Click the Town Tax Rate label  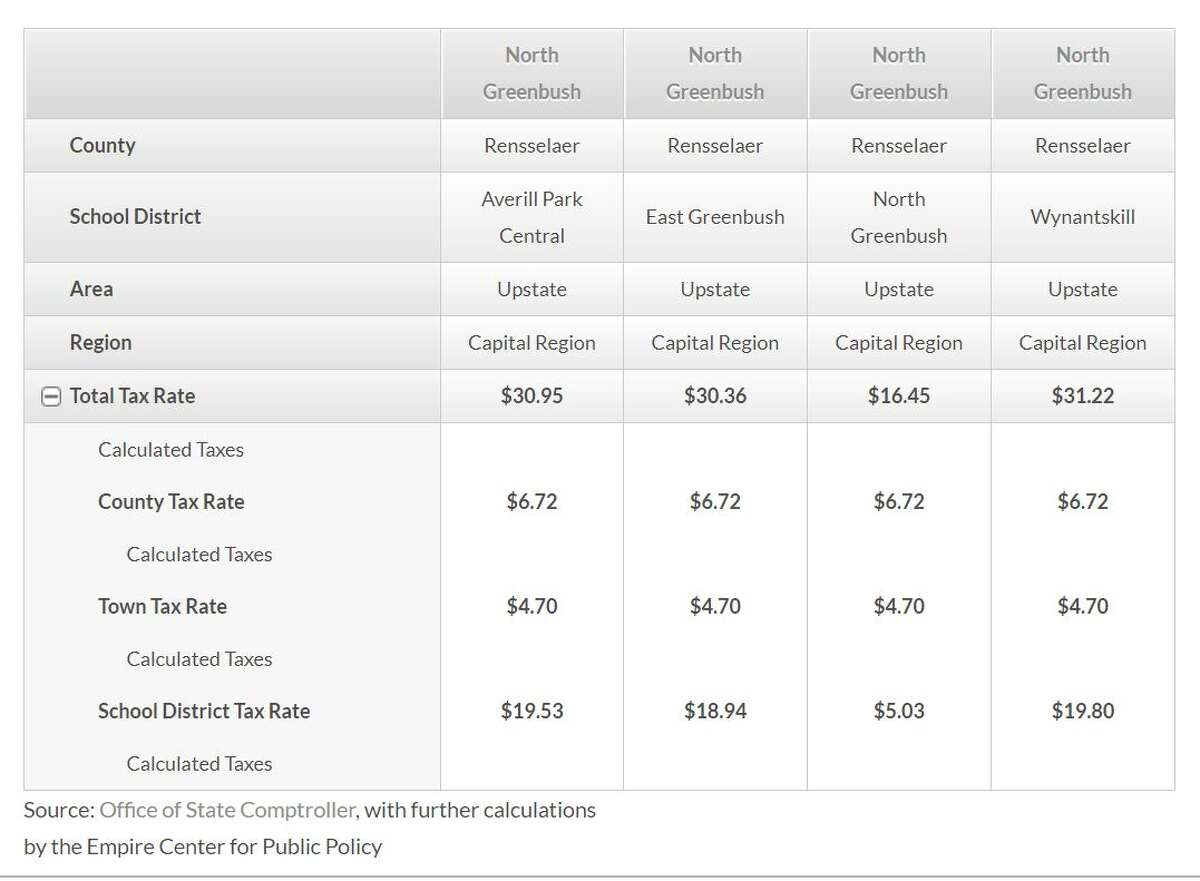(x=162, y=607)
